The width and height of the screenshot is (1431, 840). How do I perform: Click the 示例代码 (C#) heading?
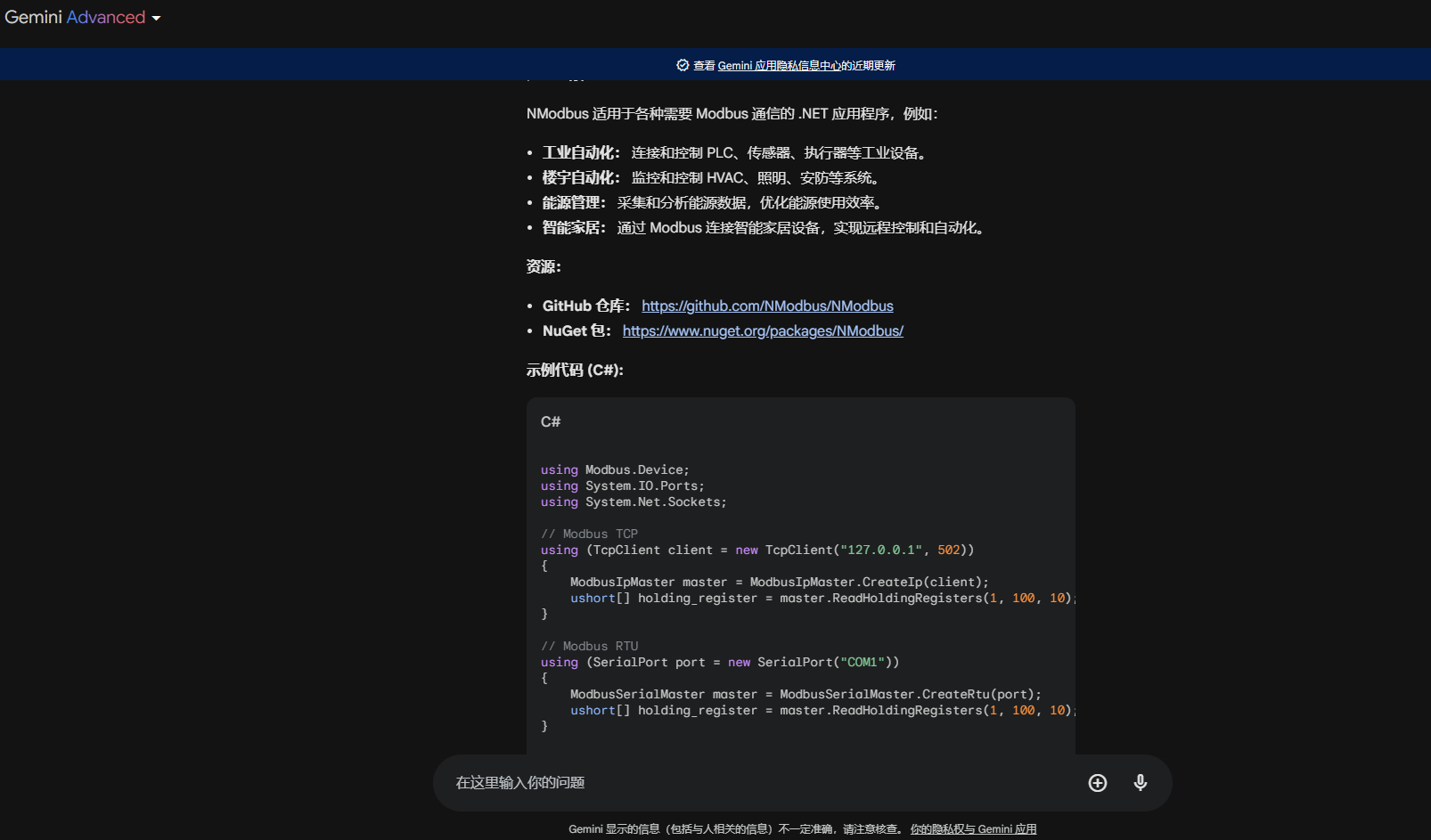pyautogui.click(x=575, y=370)
